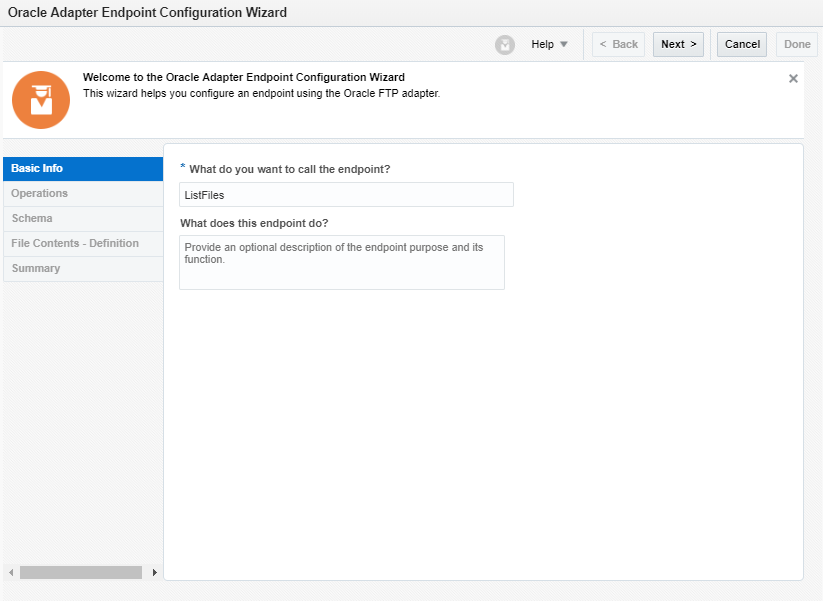Jump to the Summary step
823x601 pixels.
pos(83,269)
